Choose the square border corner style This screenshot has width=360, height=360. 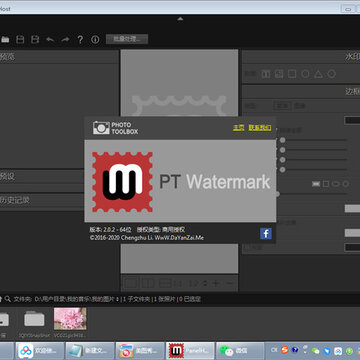point(326,184)
